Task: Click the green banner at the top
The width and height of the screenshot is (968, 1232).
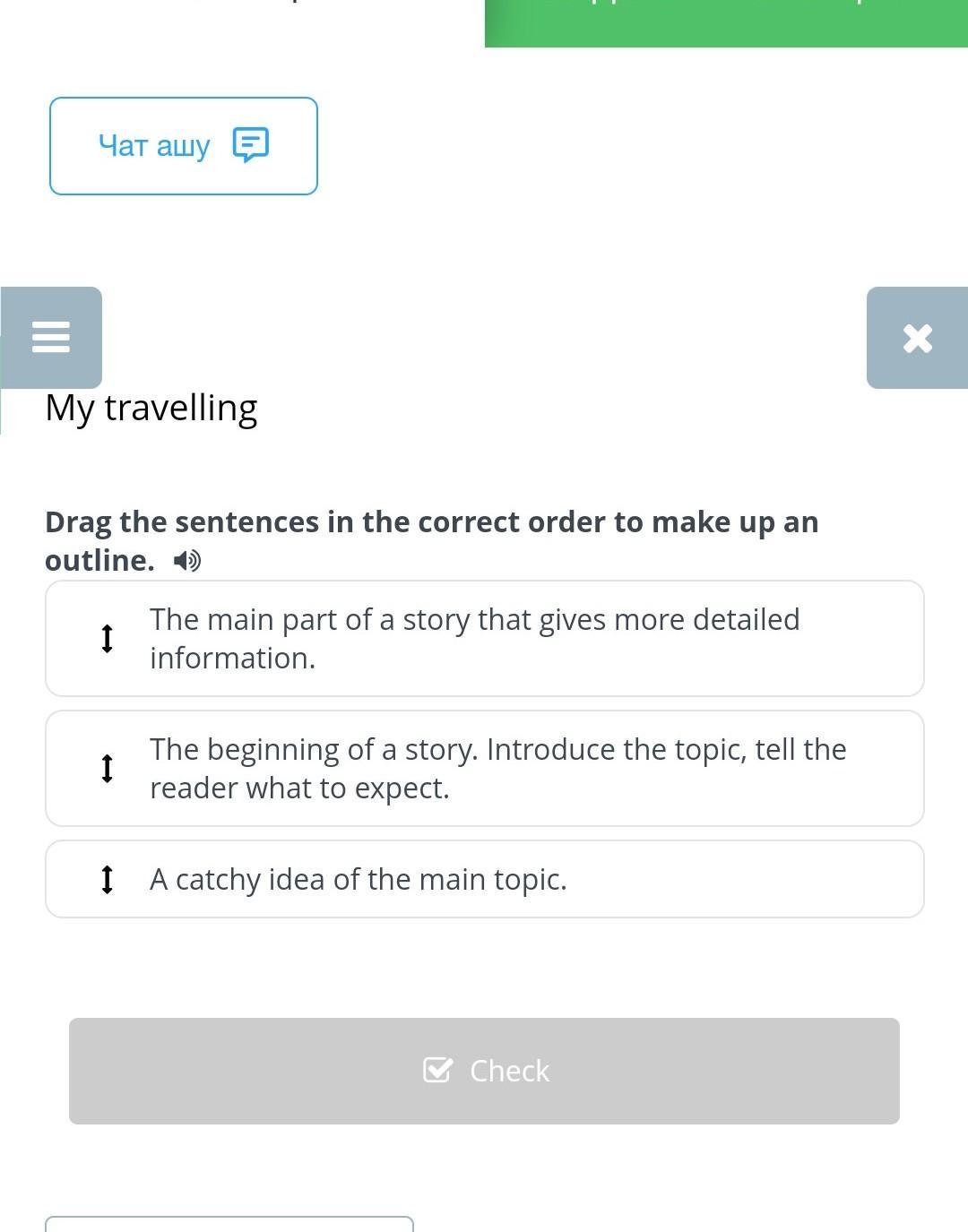Action: pos(726,22)
